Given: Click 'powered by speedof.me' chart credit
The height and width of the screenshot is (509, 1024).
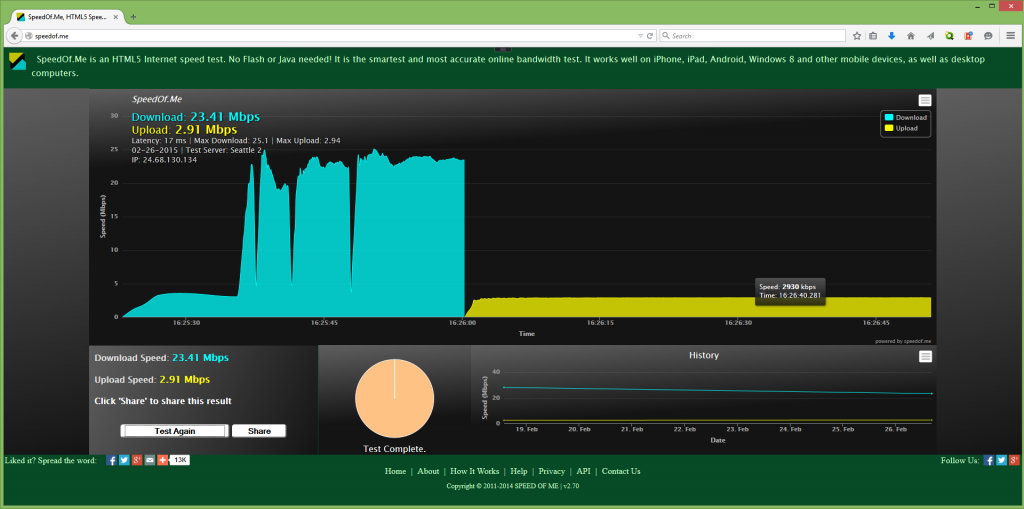Looking at the screenshot, I should point(904,341).
